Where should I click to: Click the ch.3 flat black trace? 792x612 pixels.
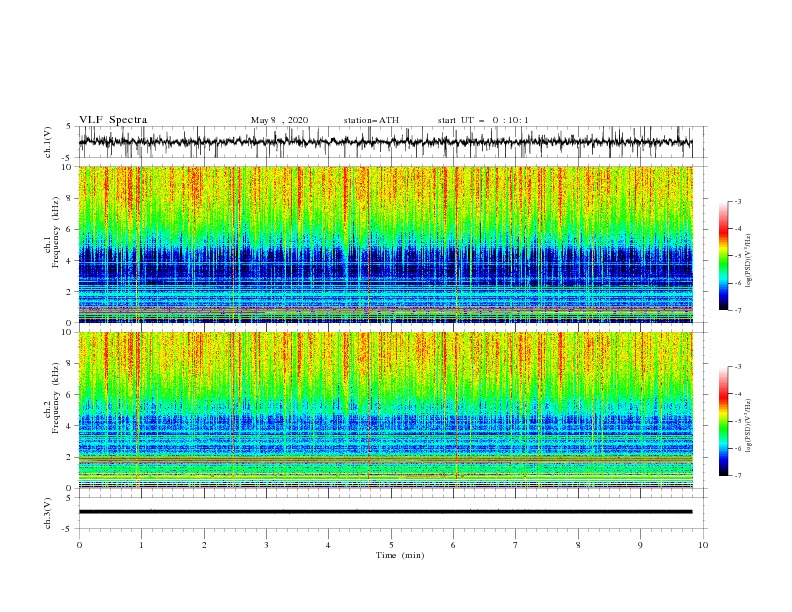(385, 512)
